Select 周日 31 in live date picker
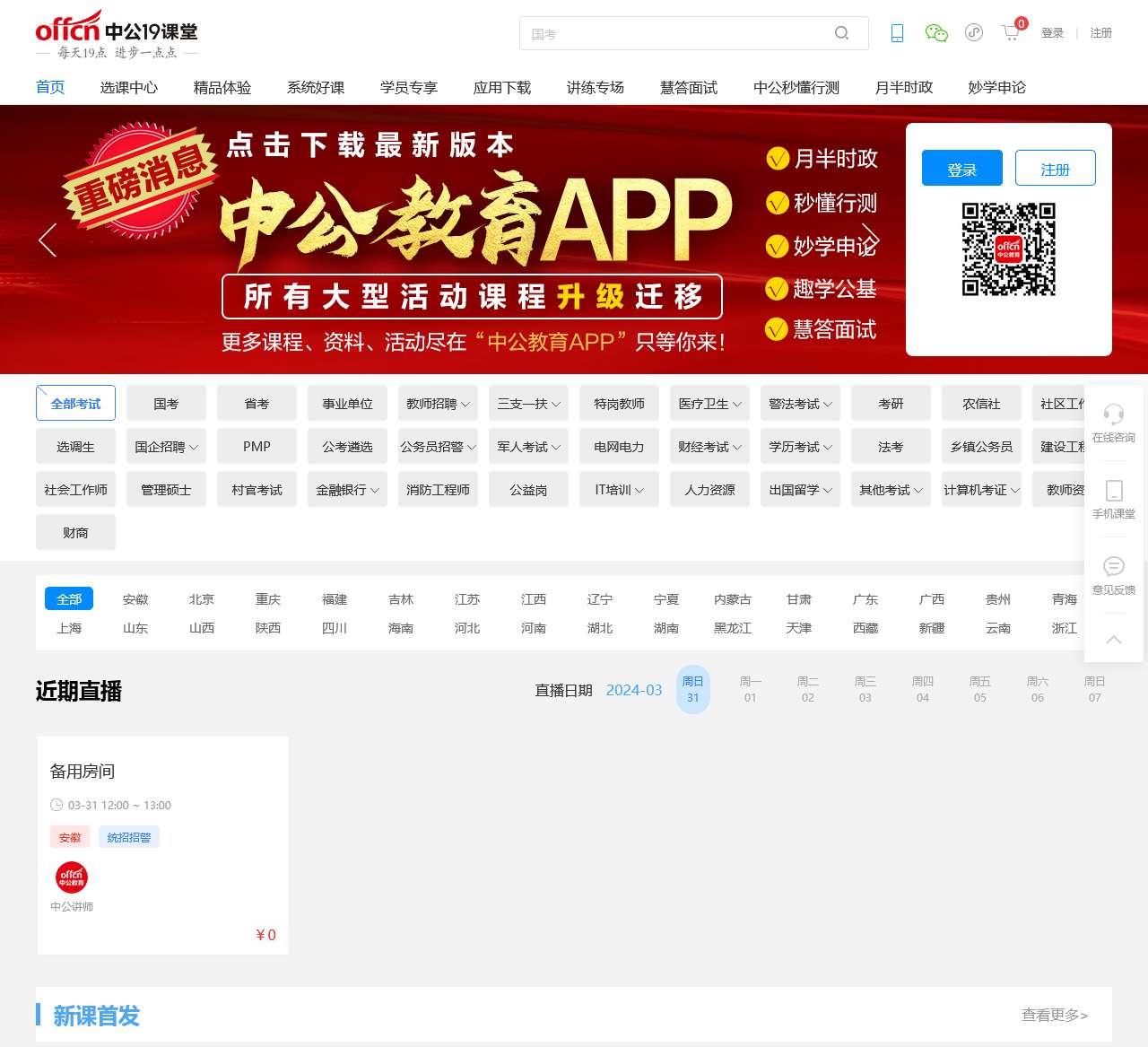This screenshot has width=1148, height=1047. (693, 689)
